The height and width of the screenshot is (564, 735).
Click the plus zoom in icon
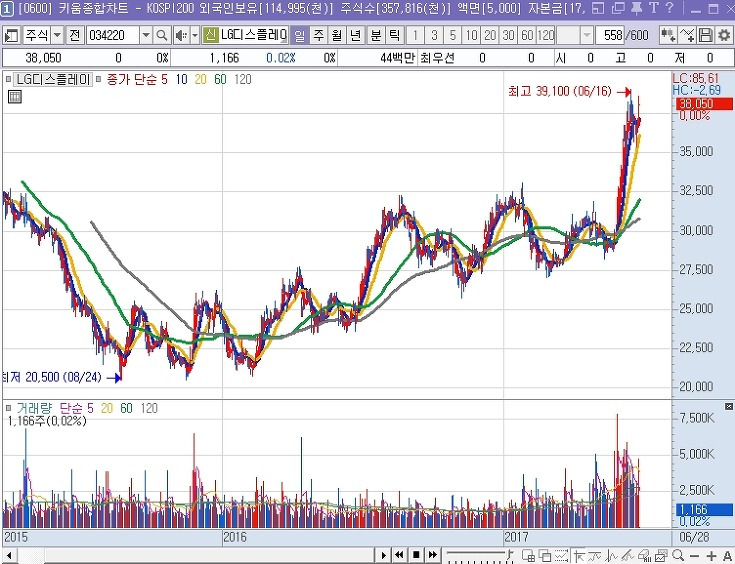pyautogui.click(x=711, y=556)
